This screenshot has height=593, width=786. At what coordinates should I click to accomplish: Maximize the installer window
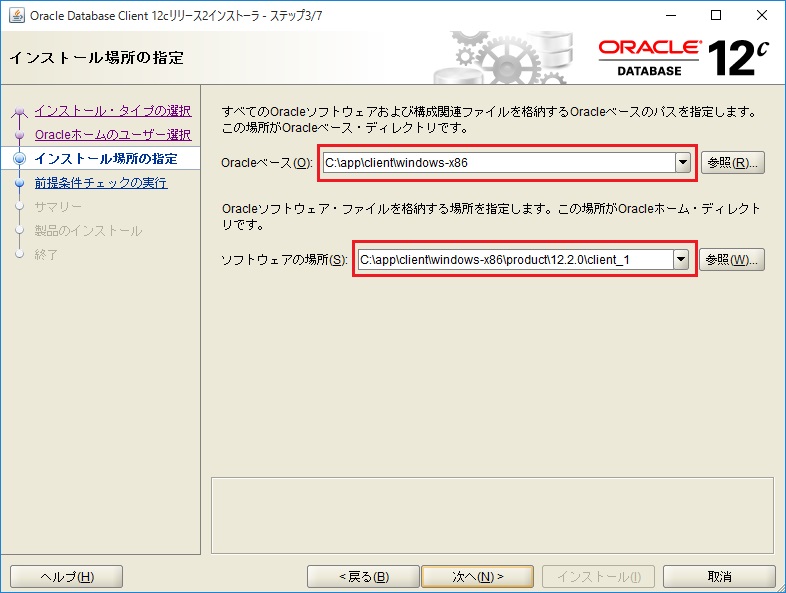pyautogui.click(x=715, y=16)
